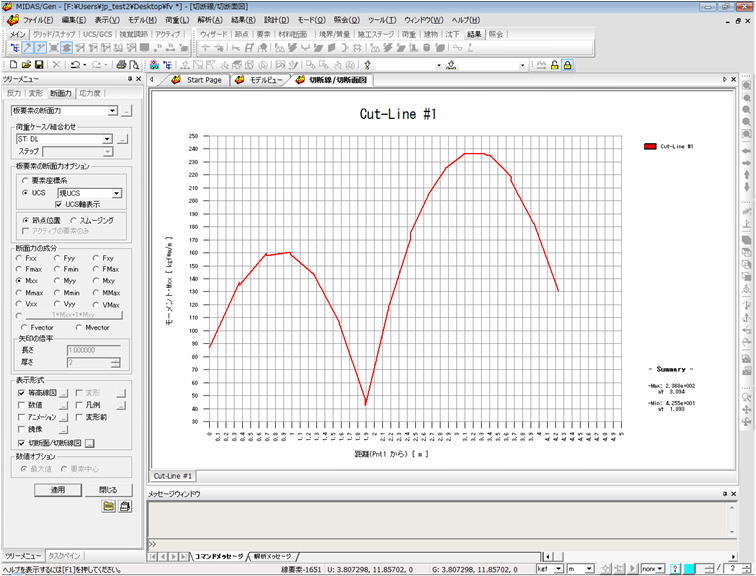Open the ST: DL load case dropdown
Screen dimensions: 756x576
[x=107, y=139]
